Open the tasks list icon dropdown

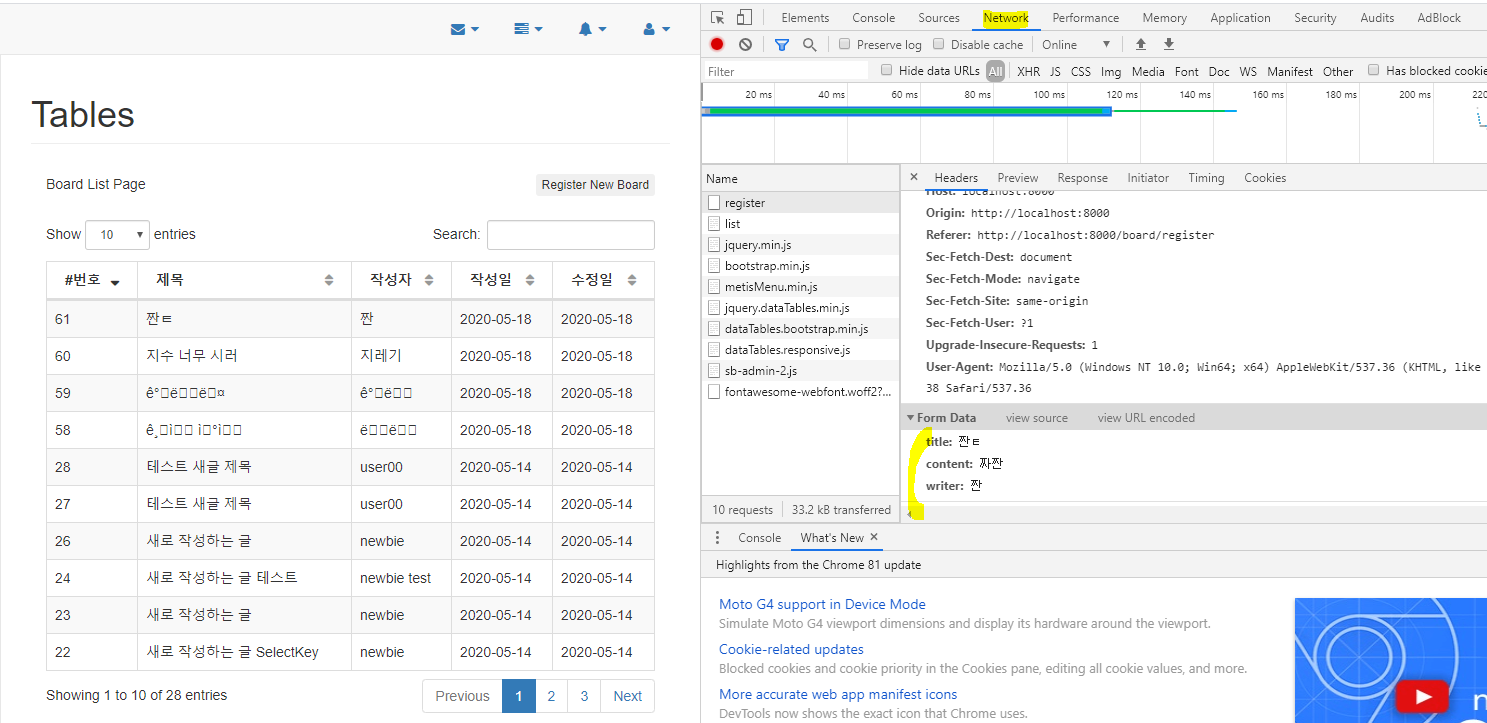[x=528, y=29]
